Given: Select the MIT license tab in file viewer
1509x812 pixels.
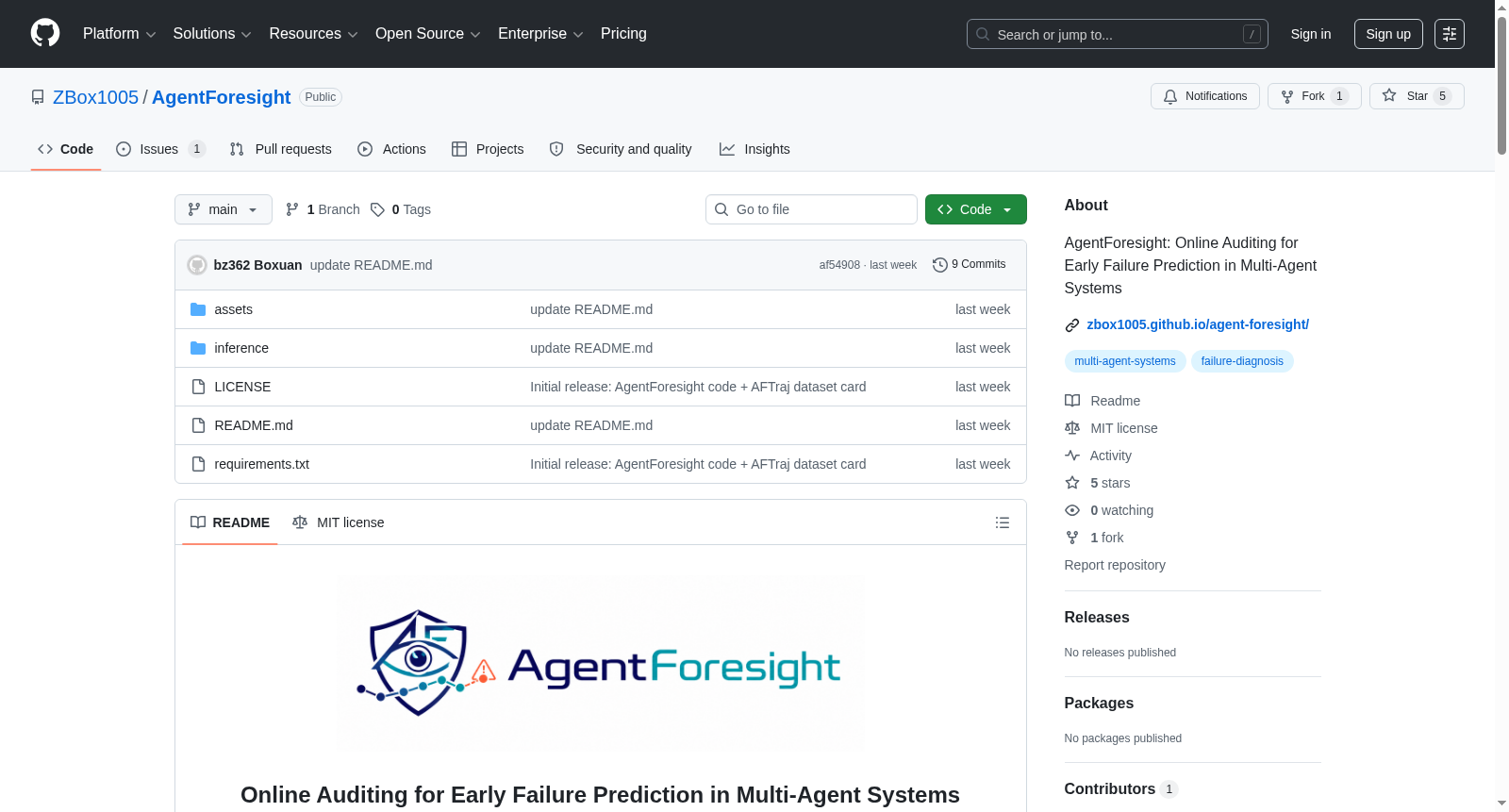Looking at the screenshot, I should 339,522.
